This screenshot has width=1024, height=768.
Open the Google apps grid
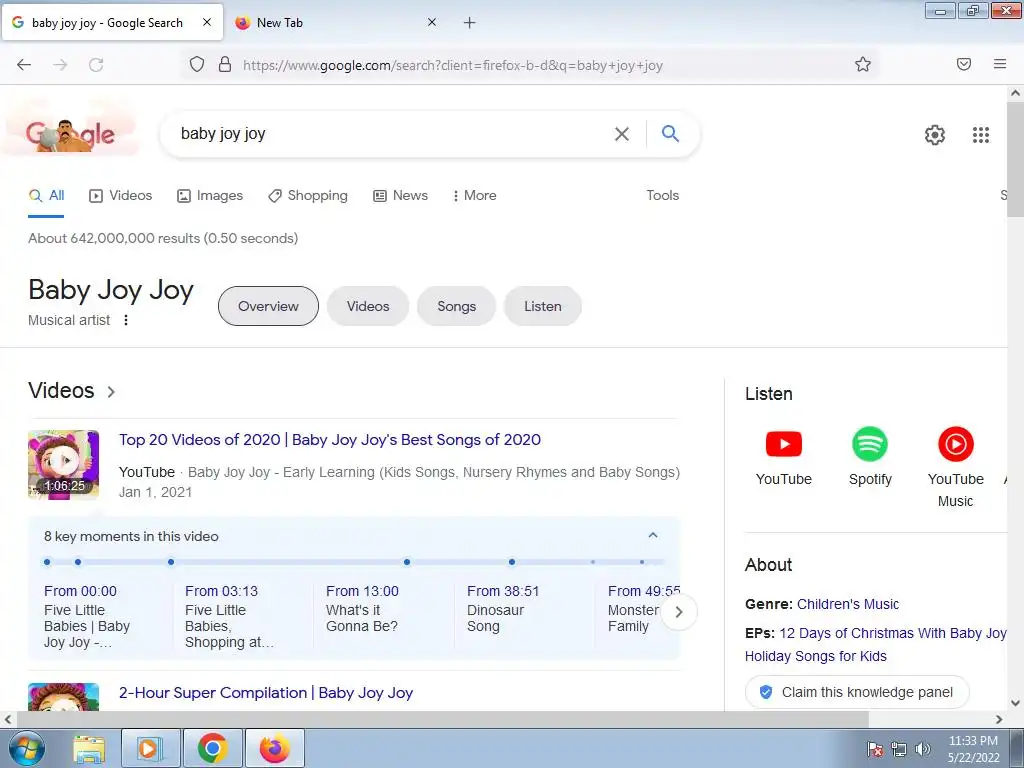tap(980, 135)
